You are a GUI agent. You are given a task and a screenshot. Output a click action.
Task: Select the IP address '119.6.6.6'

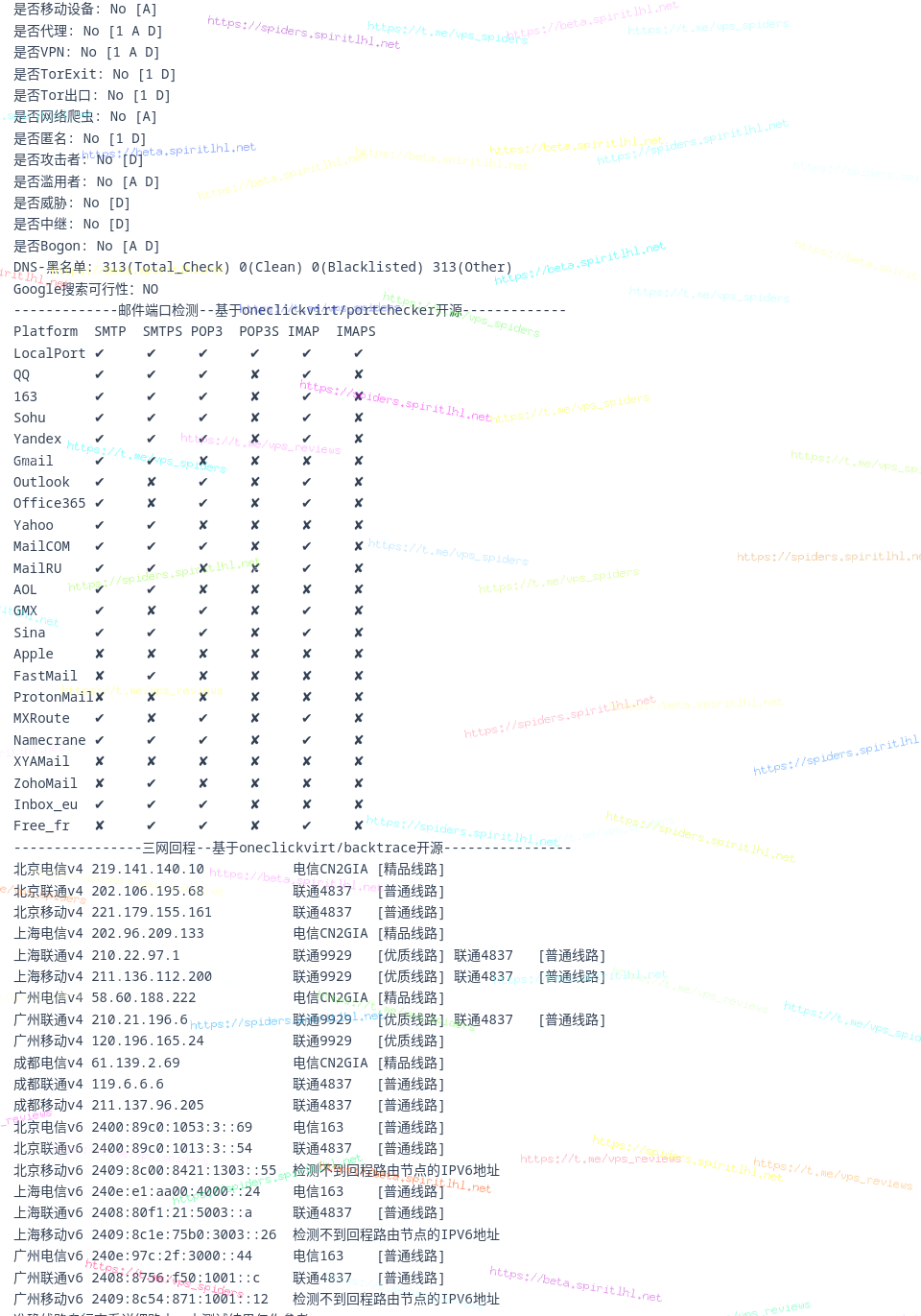coord(128,1085)
